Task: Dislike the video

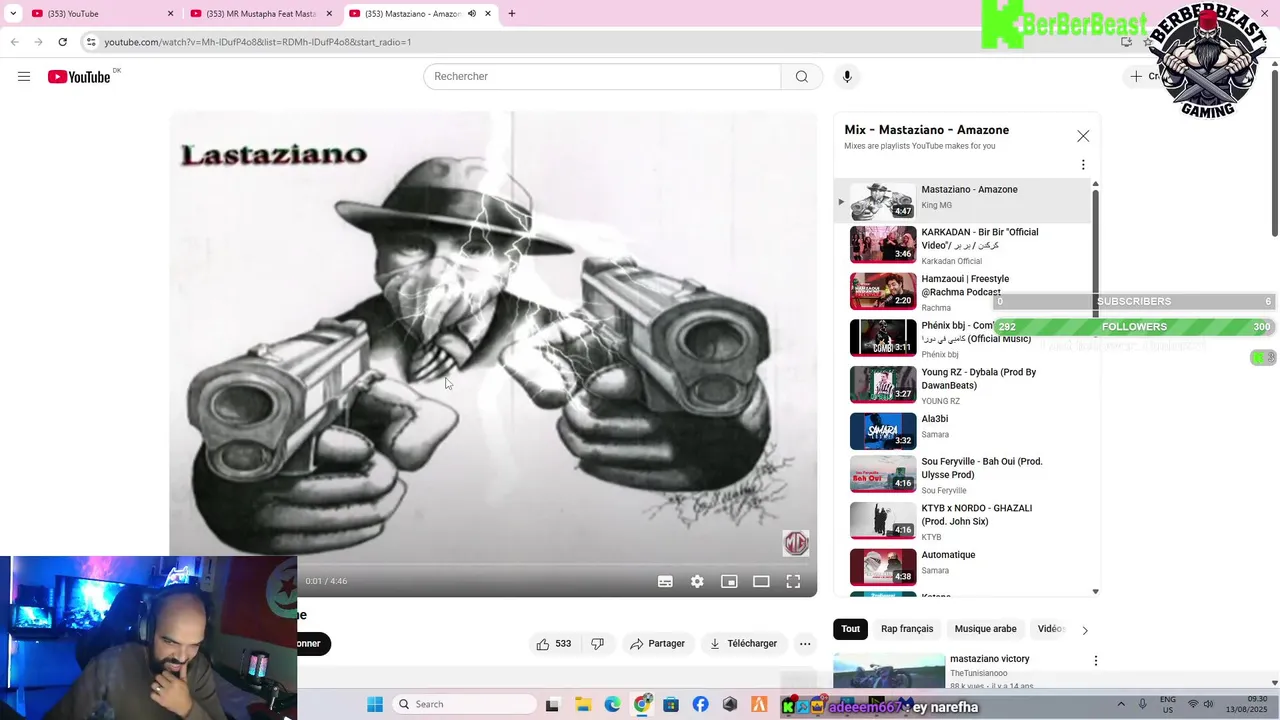Action: tap(598, 644)
